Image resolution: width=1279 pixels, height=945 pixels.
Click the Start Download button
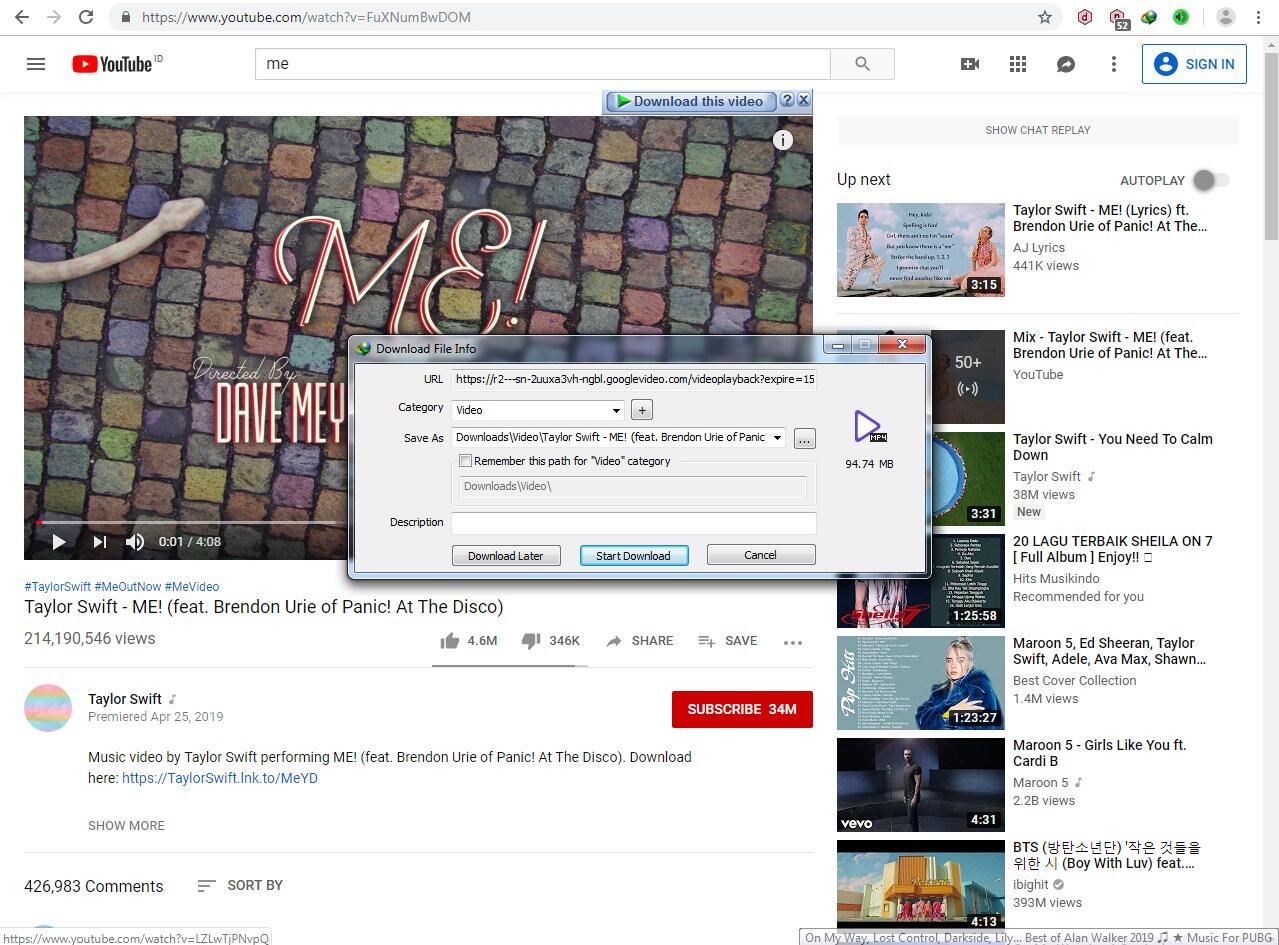pos(633,555)
